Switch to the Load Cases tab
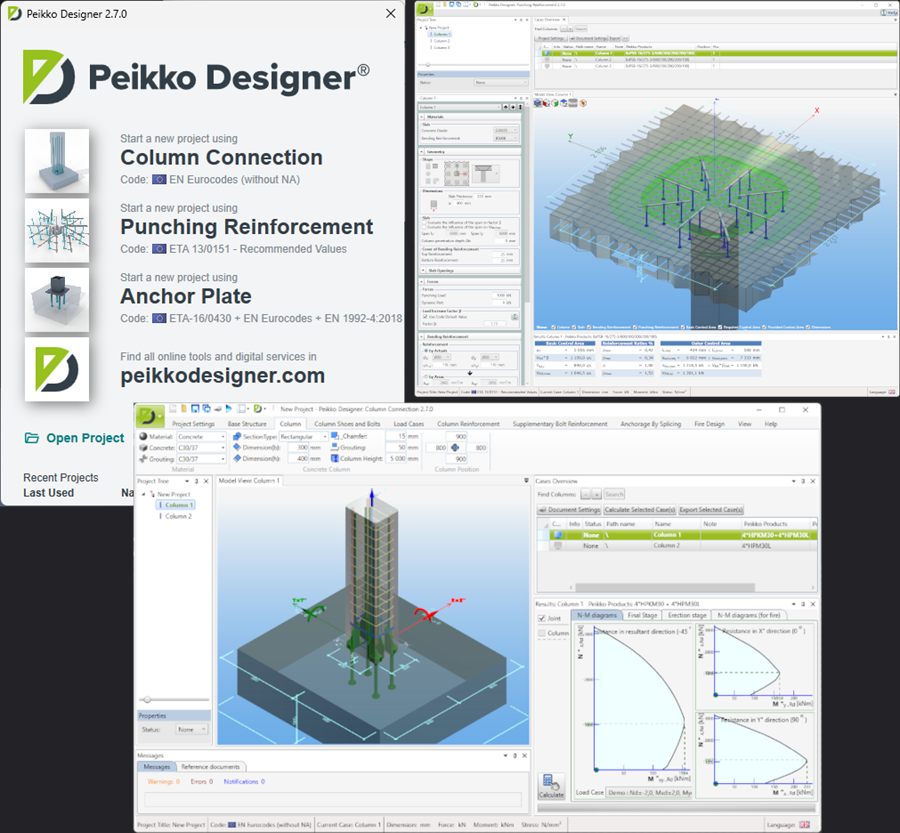This screenshot has height=833, width=900. pos(408,424)
